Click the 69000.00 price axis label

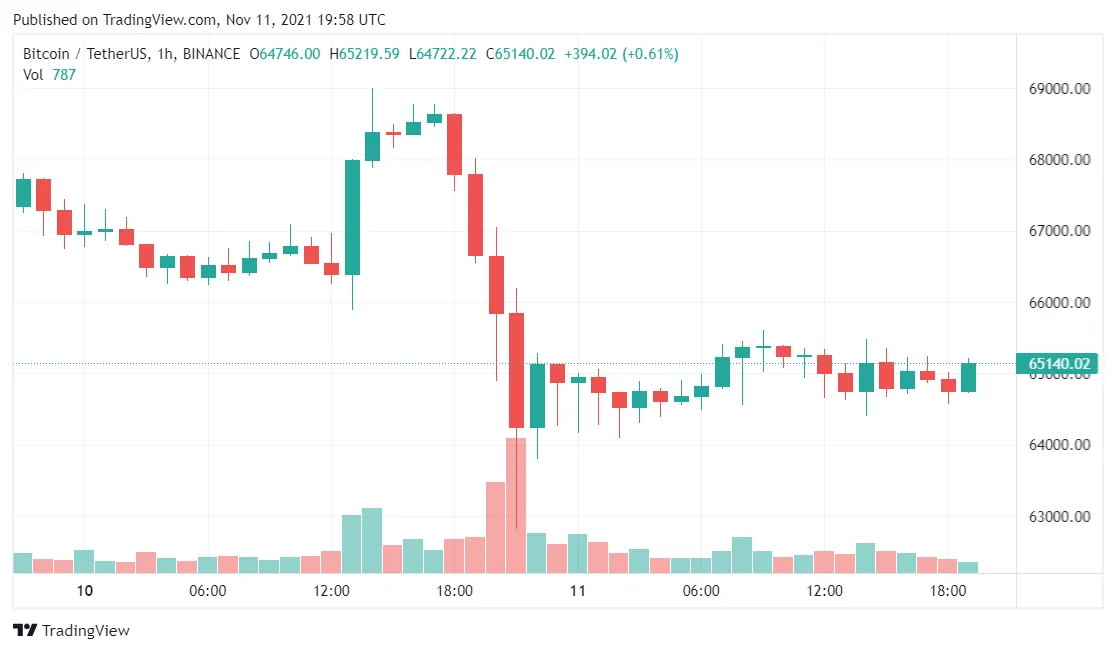(x=1059, y=89)
